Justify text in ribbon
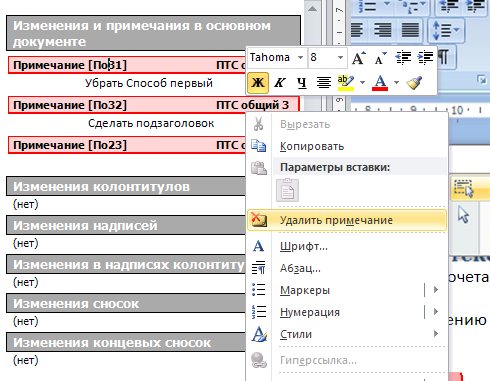 click(x=410, y=30)
